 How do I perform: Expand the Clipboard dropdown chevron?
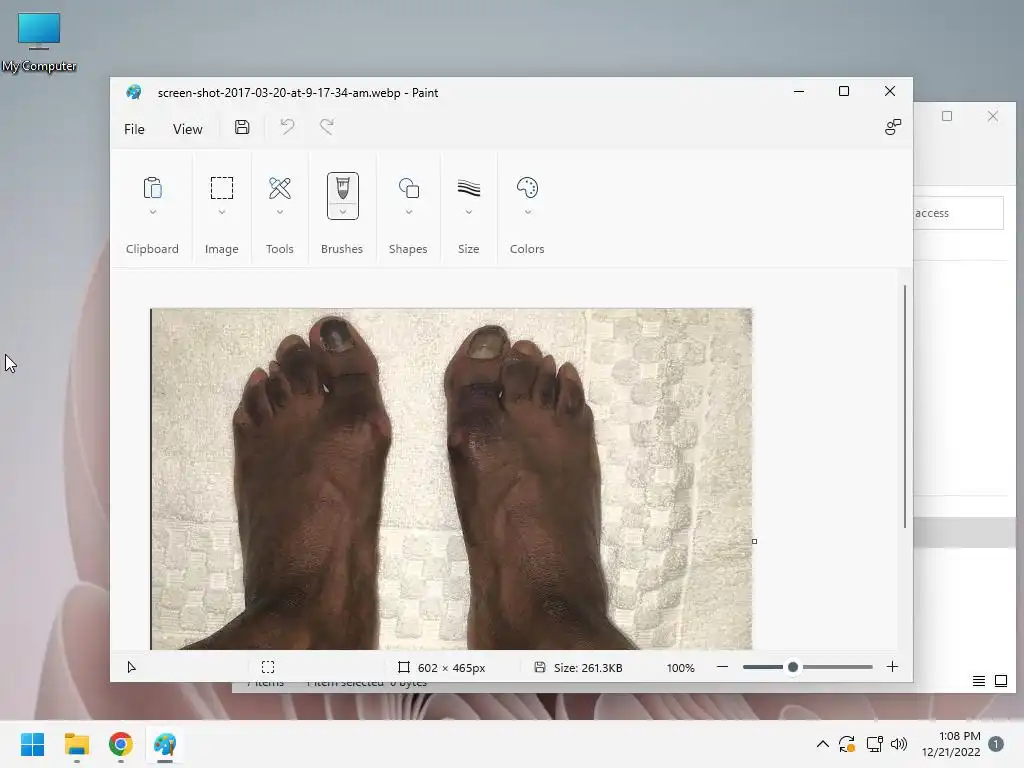152,212
